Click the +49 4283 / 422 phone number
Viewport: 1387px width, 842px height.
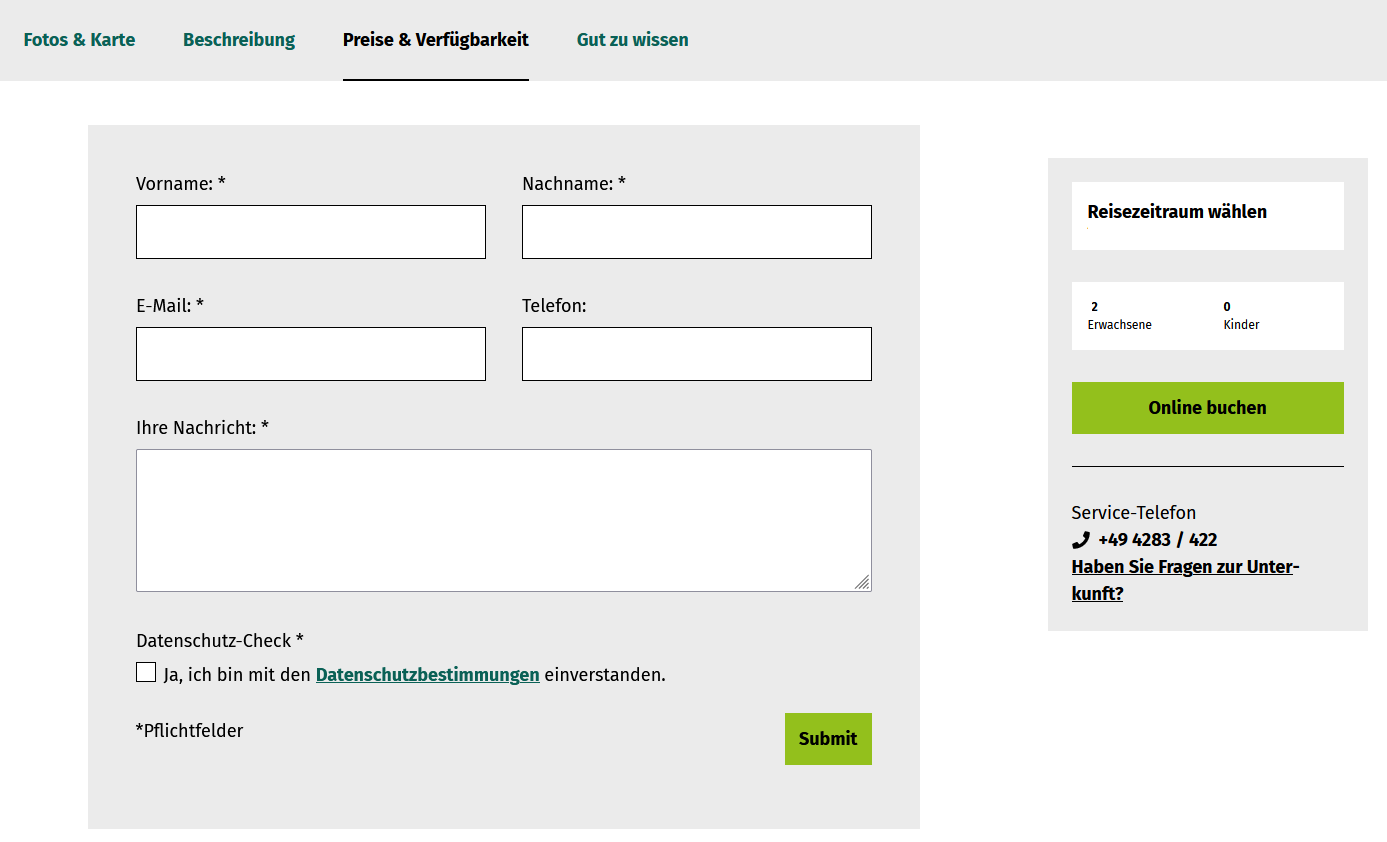(x=1157, y=540)
